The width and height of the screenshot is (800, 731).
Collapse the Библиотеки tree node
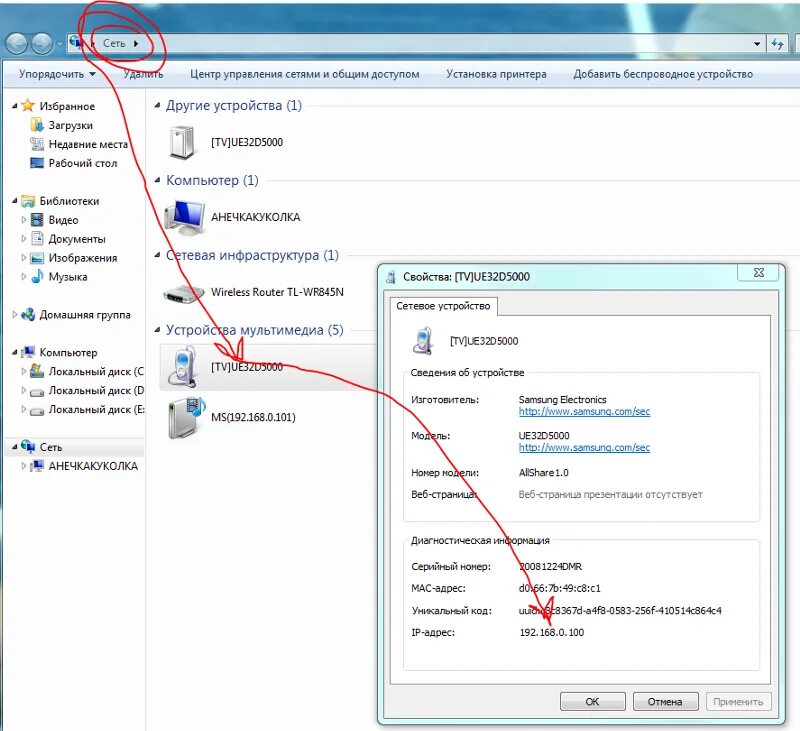click(15, 200)
